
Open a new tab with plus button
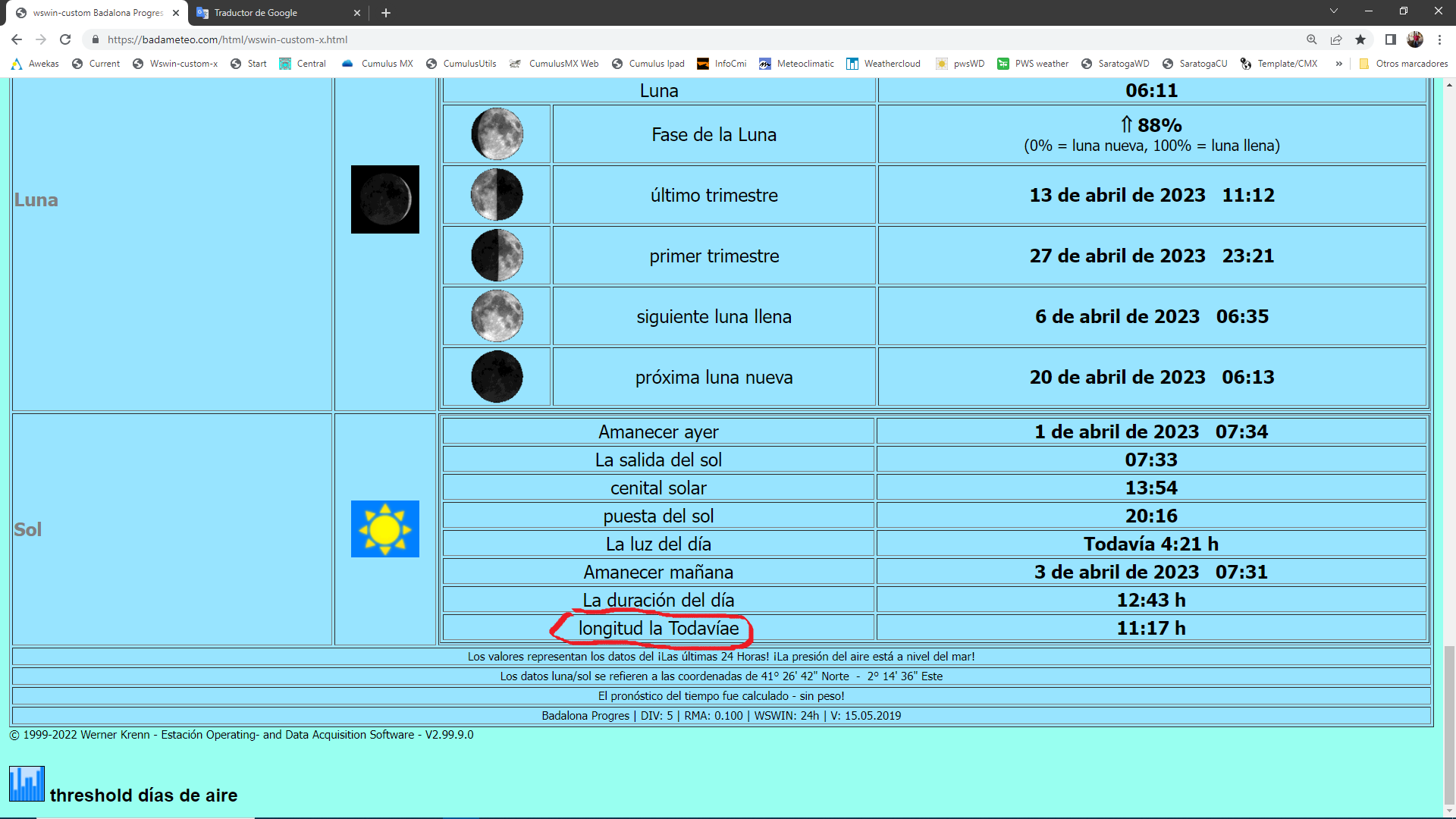click(x=386, y=13)
